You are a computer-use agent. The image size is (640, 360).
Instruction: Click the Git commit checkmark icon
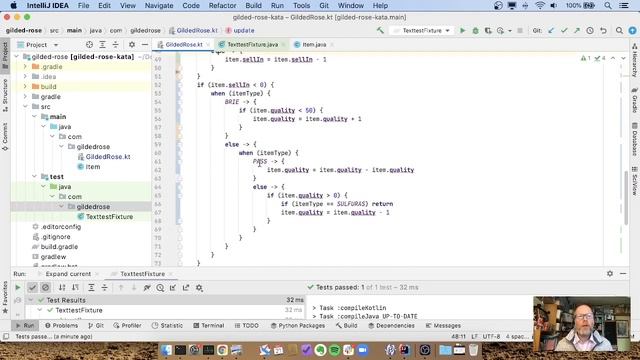pos(564,31)
